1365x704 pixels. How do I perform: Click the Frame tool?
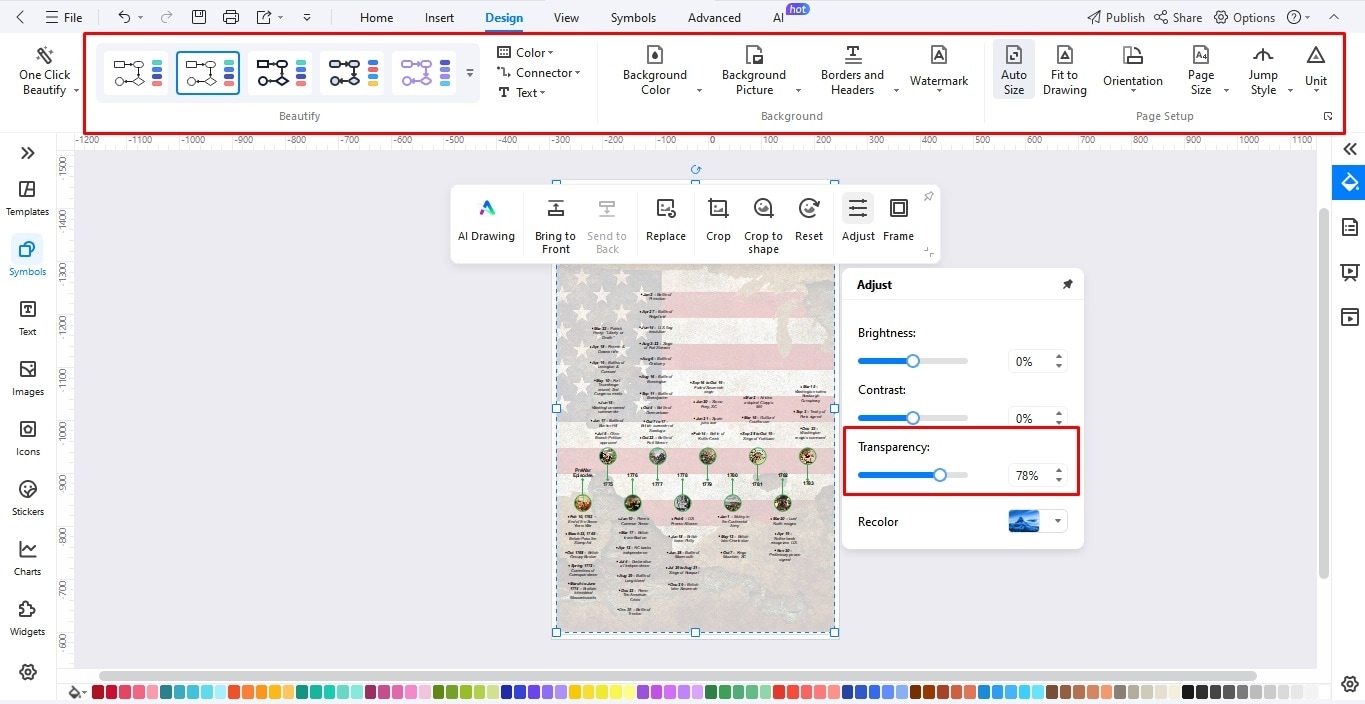coord(898,220)
